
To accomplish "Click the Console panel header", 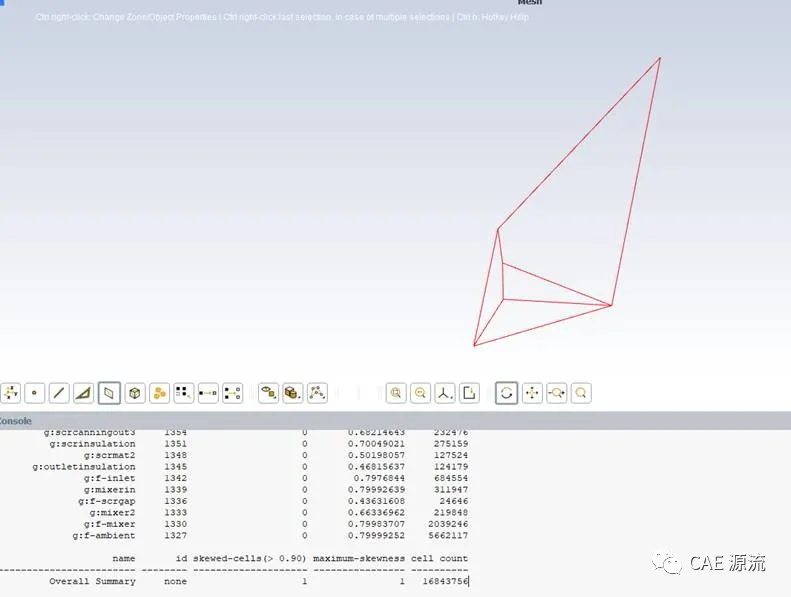I will [396, 420].
